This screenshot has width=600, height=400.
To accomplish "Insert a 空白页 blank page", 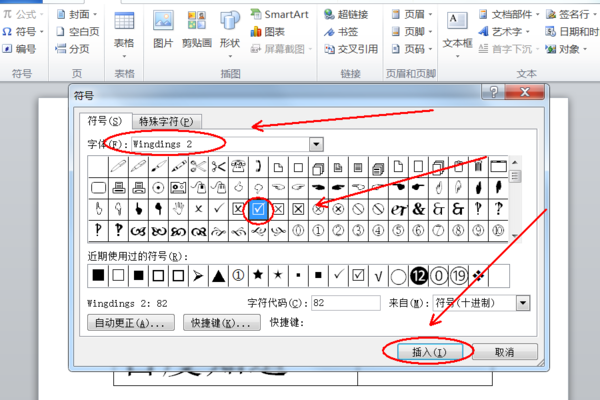I will [77, 31].
